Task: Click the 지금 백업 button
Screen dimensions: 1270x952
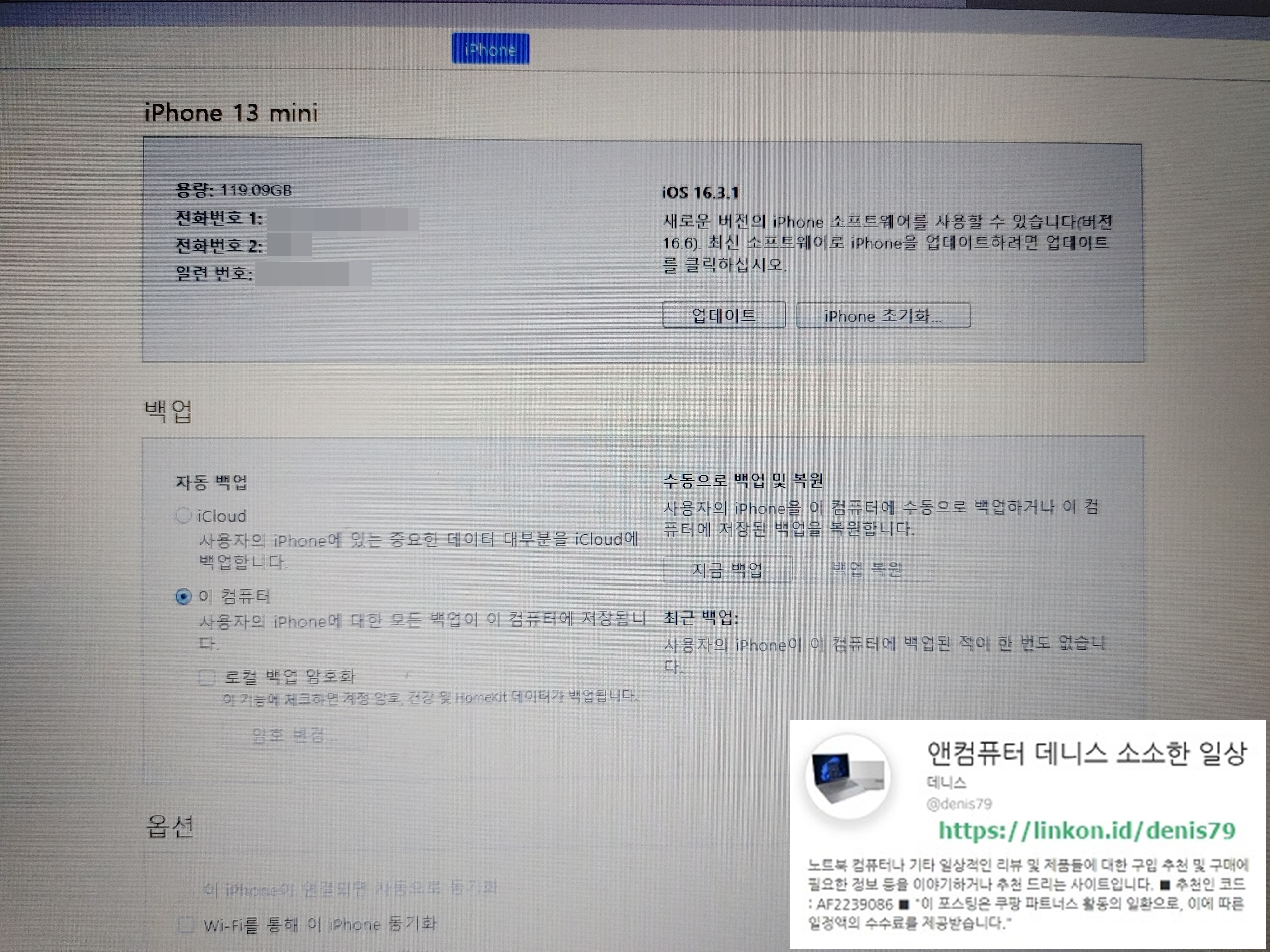Action: pyautogui.click(x=727, y=569)
